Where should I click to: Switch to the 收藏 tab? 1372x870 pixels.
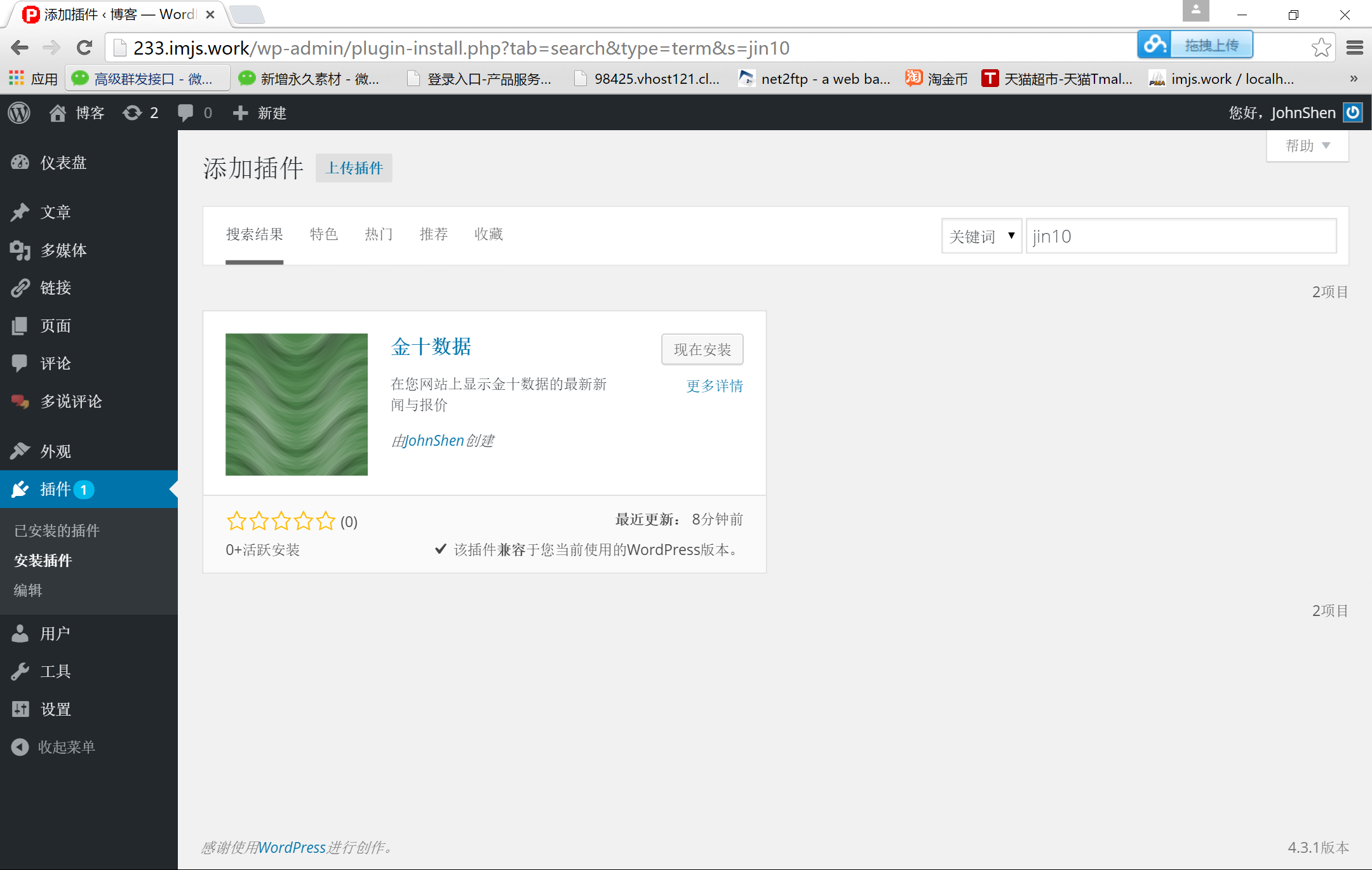tap(488, 234)
